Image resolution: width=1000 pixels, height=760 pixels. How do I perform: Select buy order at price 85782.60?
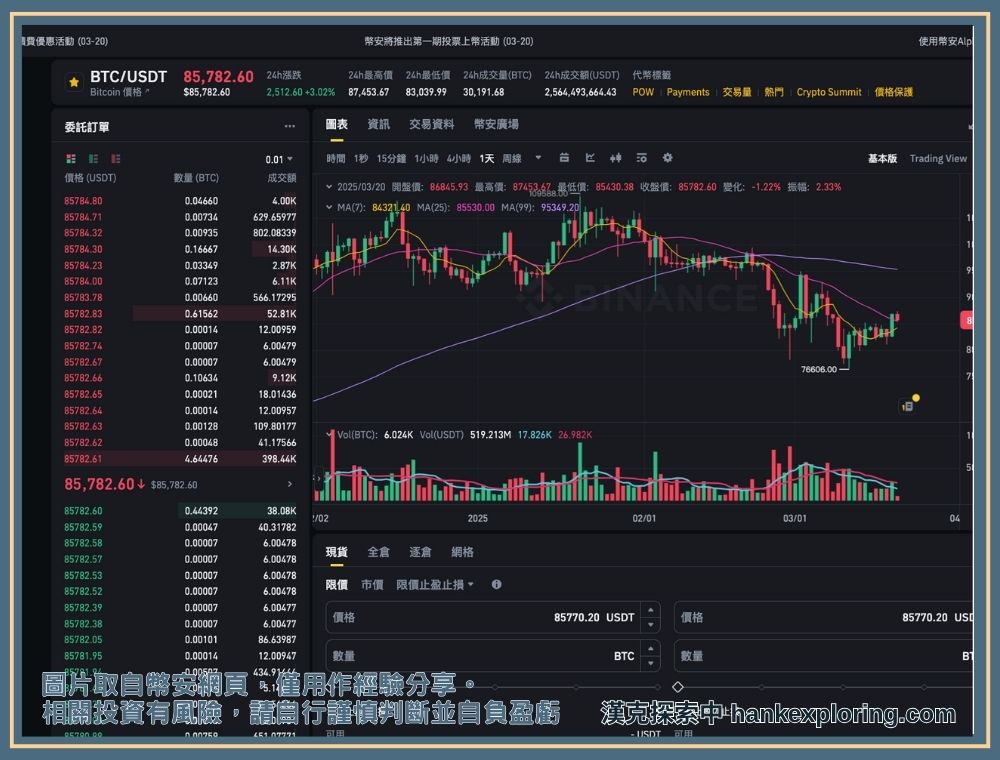pyautogui.click(x=180, y=511)
